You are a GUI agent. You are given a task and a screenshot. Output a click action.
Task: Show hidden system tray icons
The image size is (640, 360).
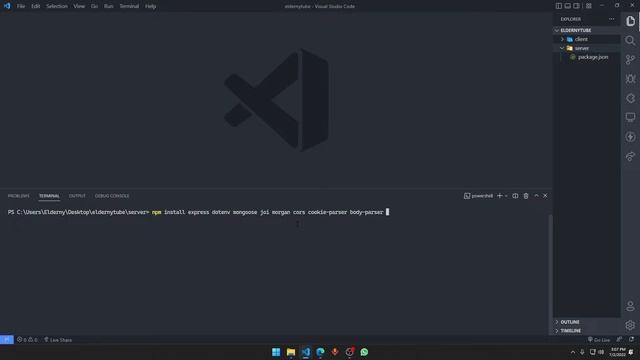(x=573, y=352)
